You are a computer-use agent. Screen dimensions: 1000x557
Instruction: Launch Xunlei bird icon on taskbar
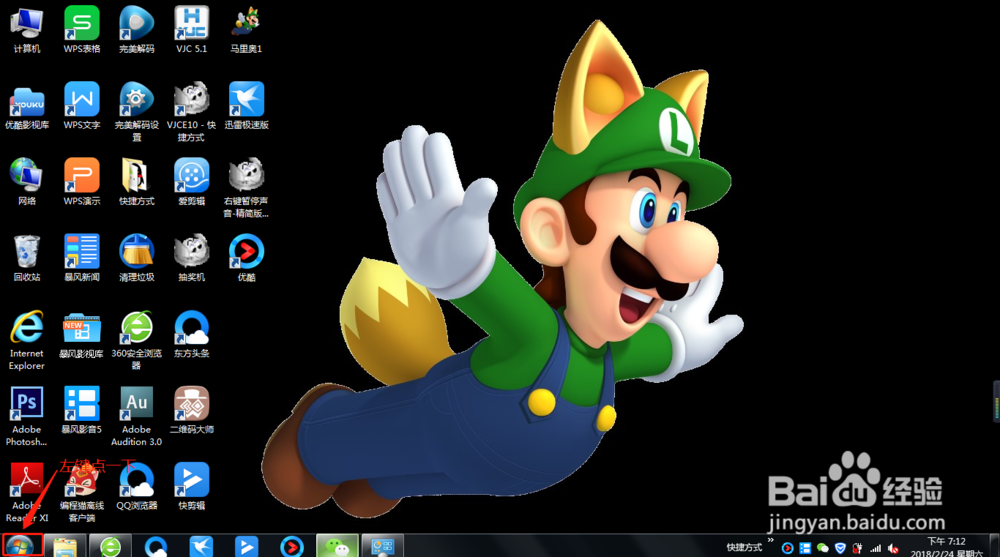(x=201, y=547)
